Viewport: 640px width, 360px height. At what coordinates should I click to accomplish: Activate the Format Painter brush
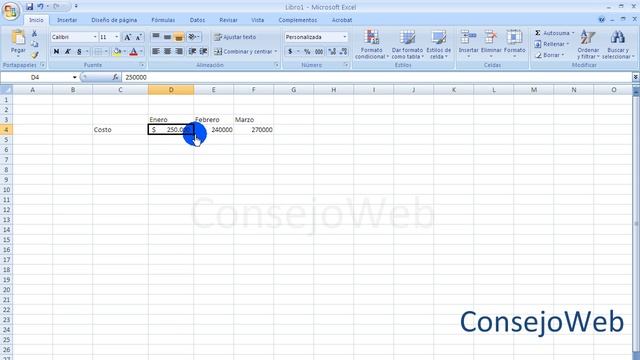(35, 54)
